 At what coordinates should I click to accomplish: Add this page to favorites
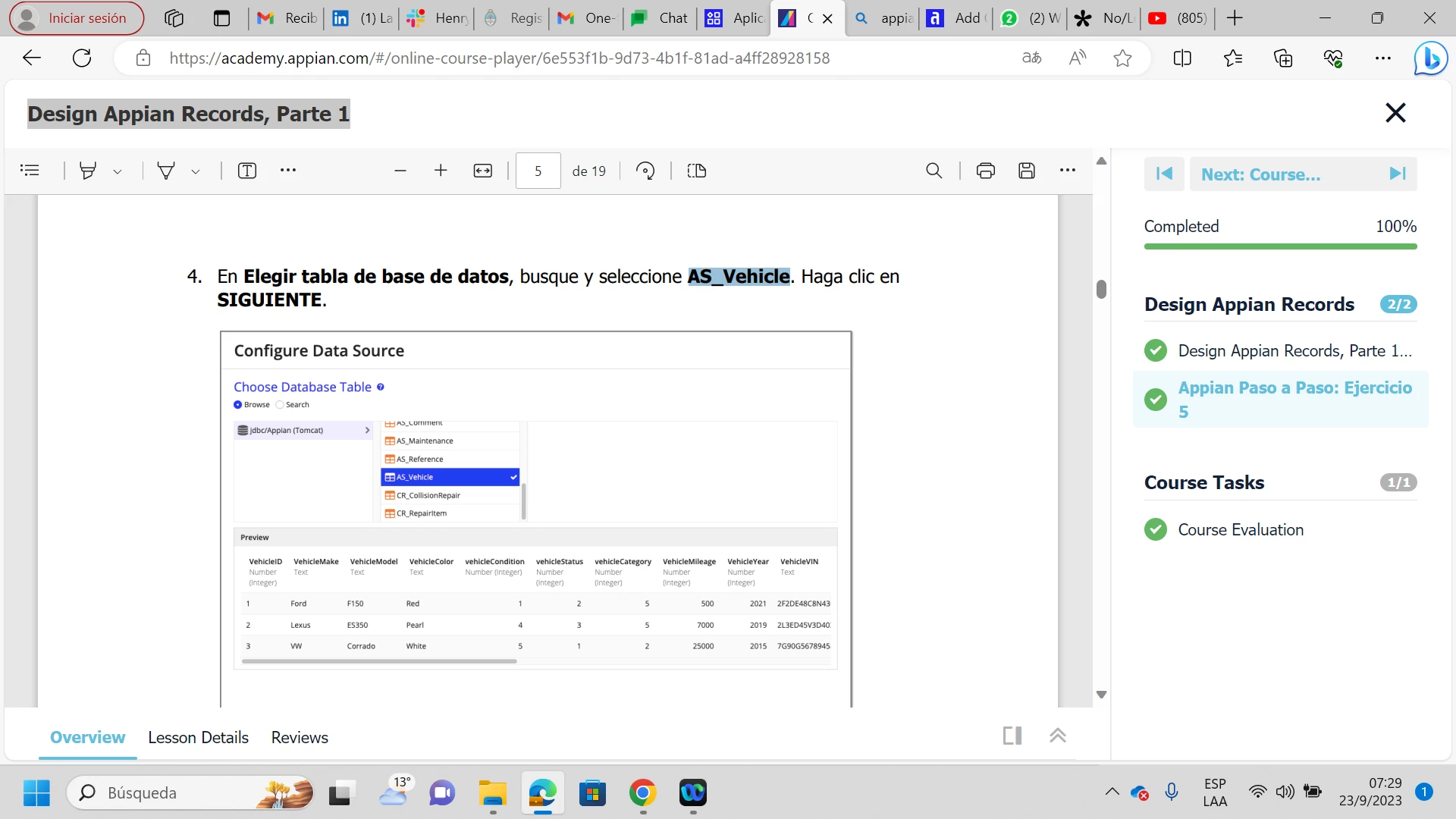coord(1123,58)
